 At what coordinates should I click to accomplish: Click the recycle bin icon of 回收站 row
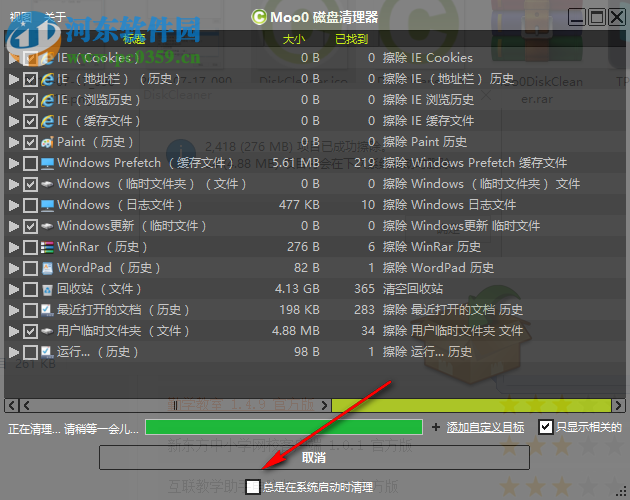[47, 289]
